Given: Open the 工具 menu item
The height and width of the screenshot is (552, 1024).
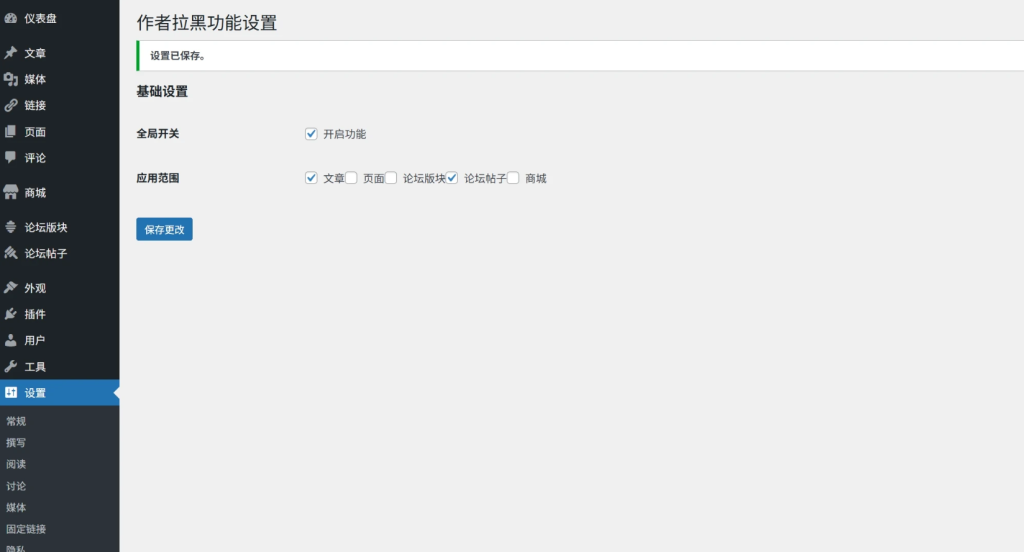Looking at the screenshot, I should coord(59,366).
